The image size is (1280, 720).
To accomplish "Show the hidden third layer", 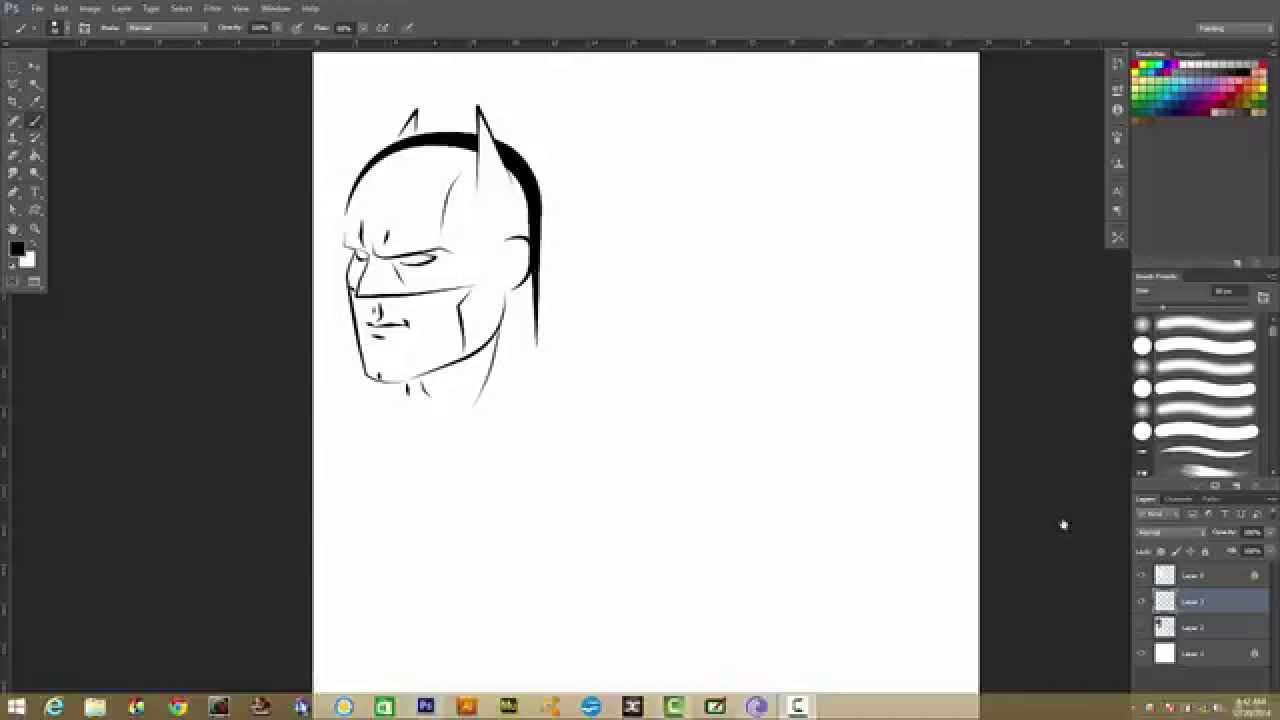I will point(1141,627).
